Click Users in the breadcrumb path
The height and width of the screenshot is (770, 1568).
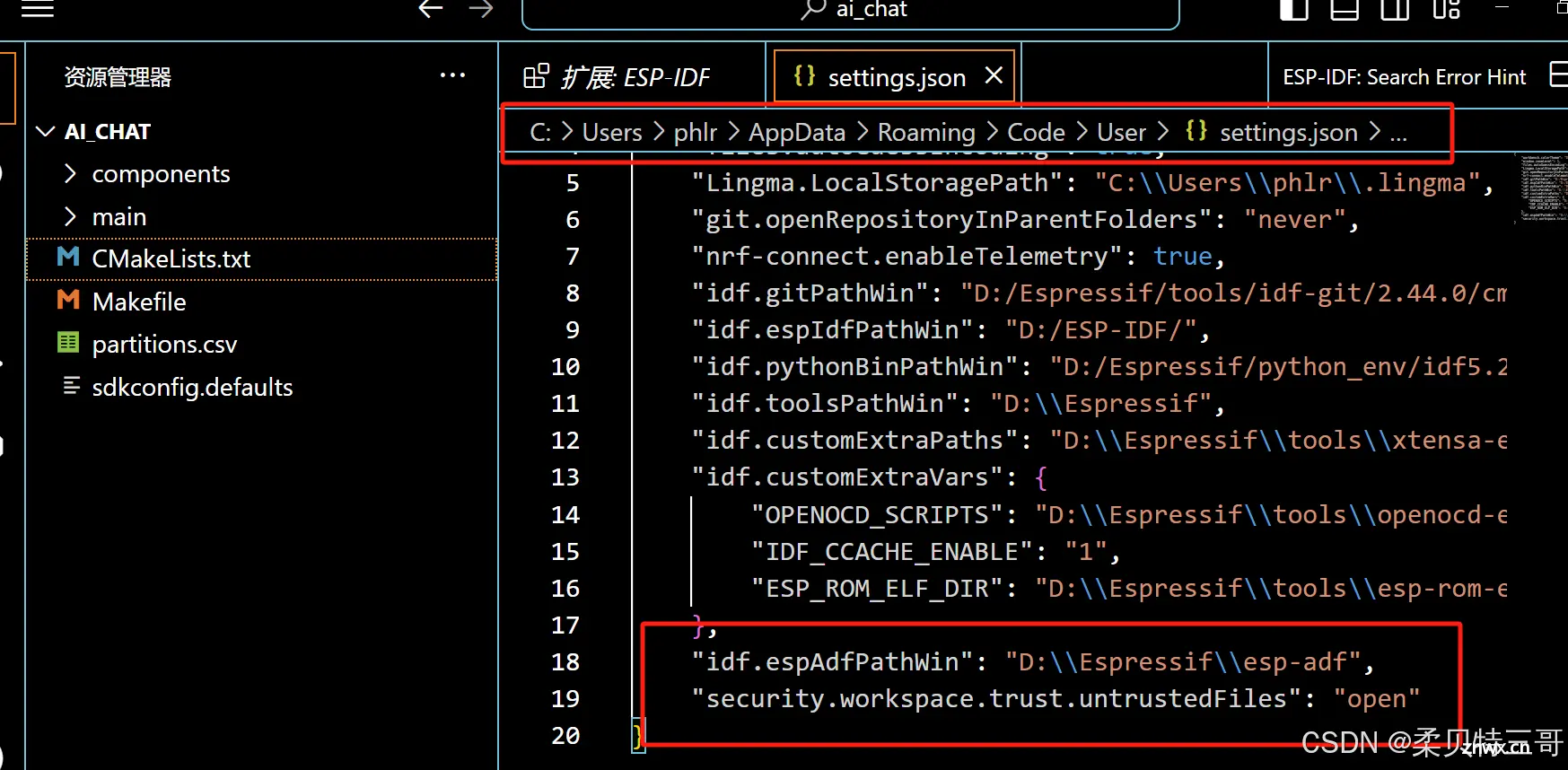612,133
